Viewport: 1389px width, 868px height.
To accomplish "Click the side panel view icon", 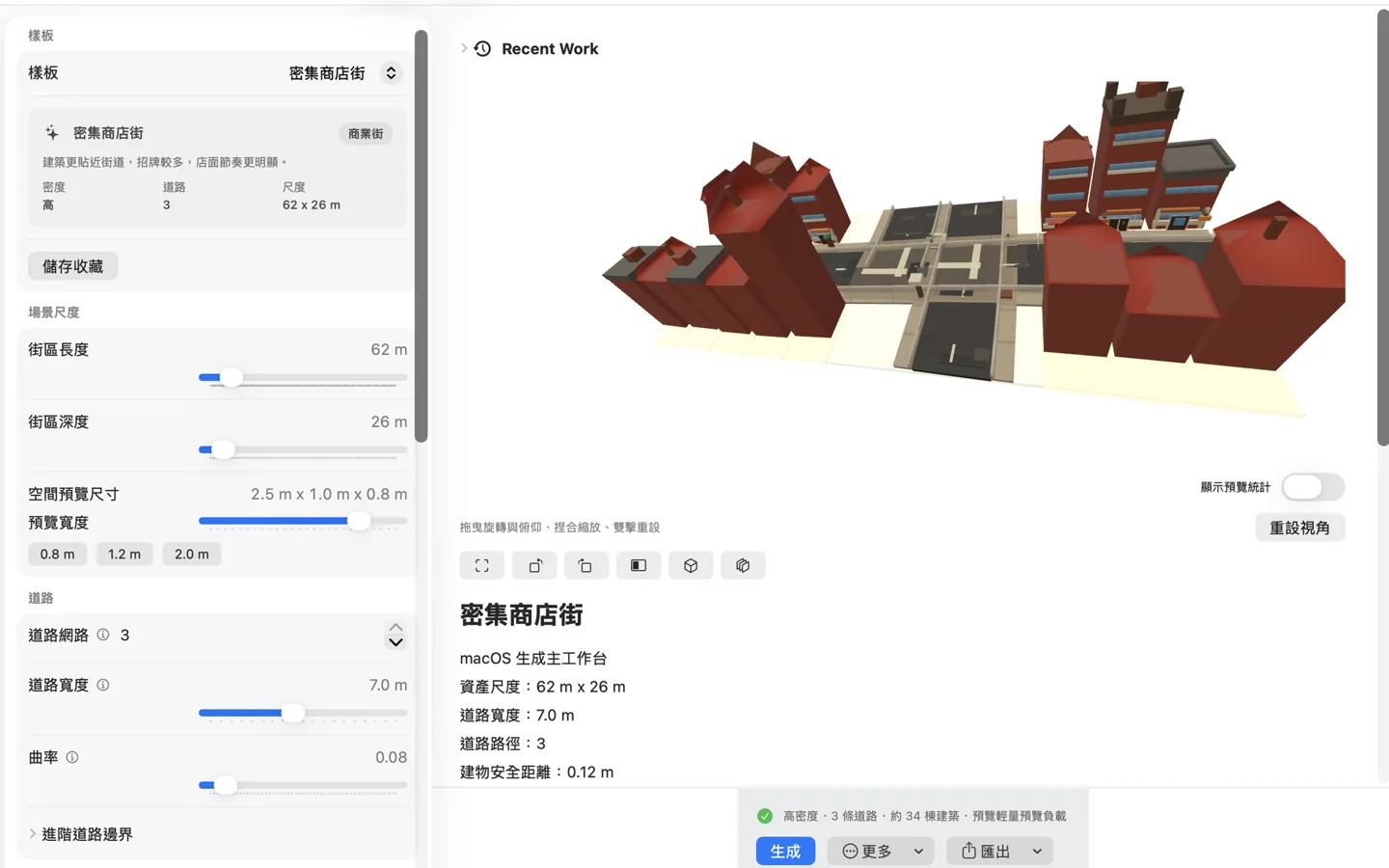I will (x=639, y=566).
